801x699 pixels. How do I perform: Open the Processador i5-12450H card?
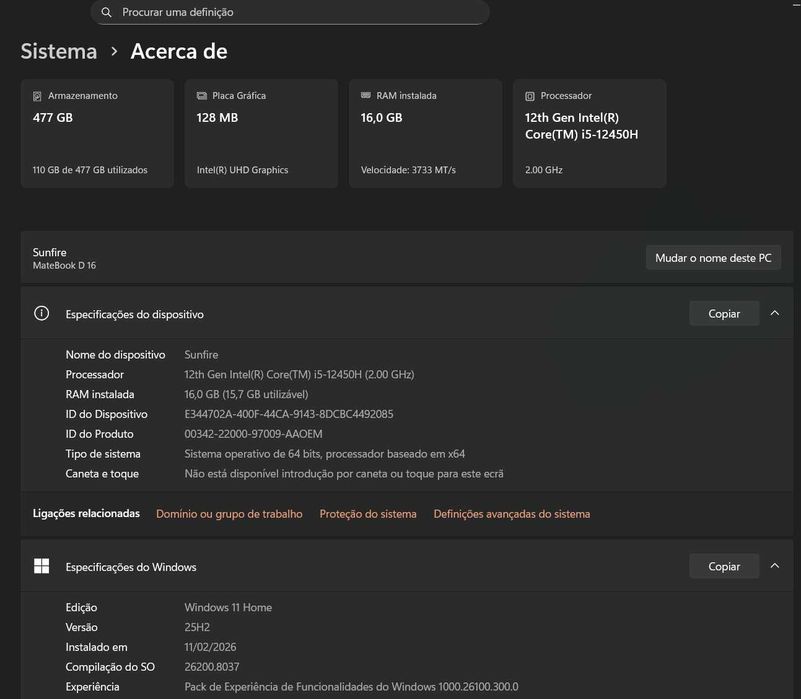tap(590, 133)
